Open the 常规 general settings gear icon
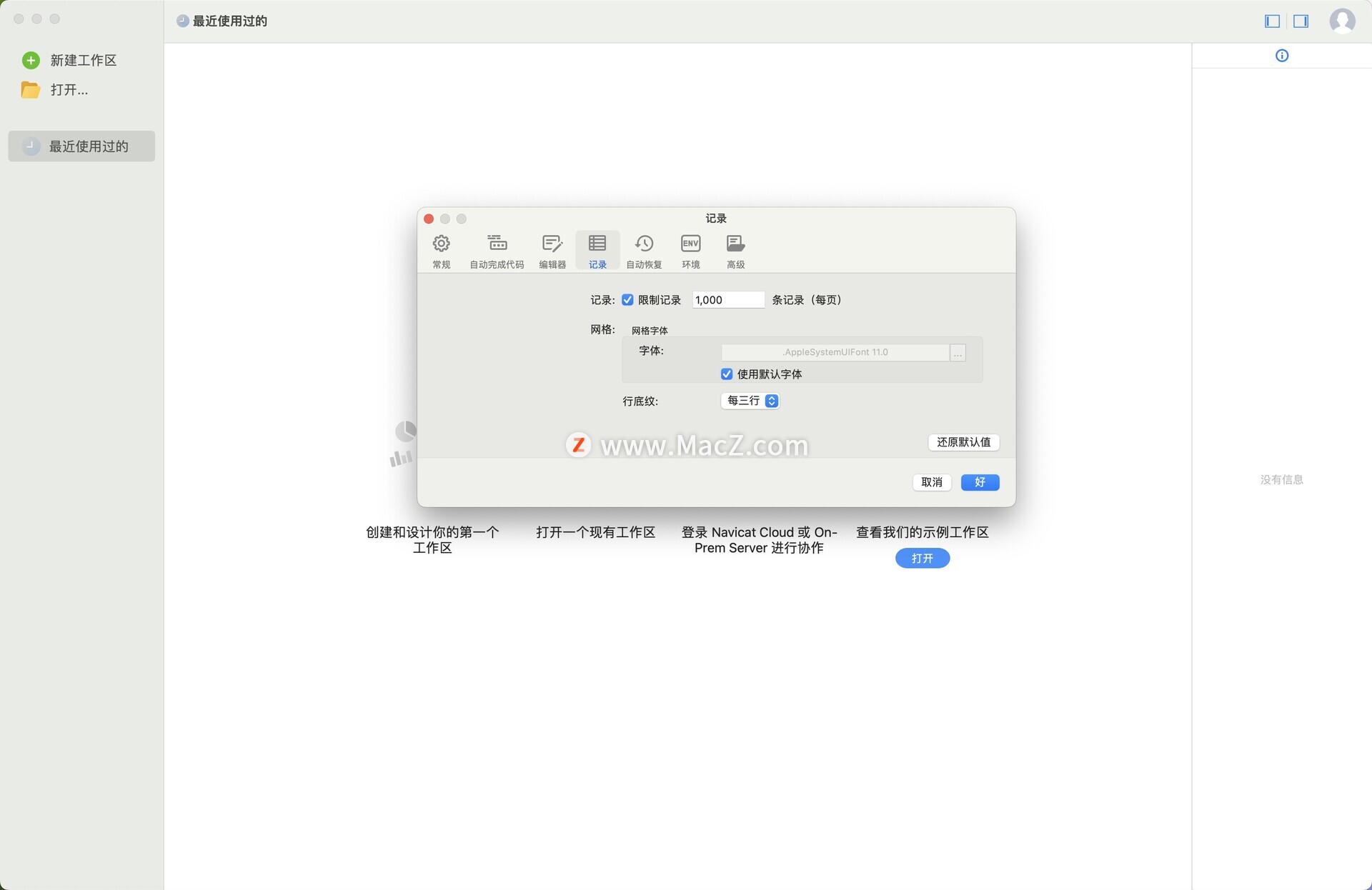1372x890 pixels. 441,244
